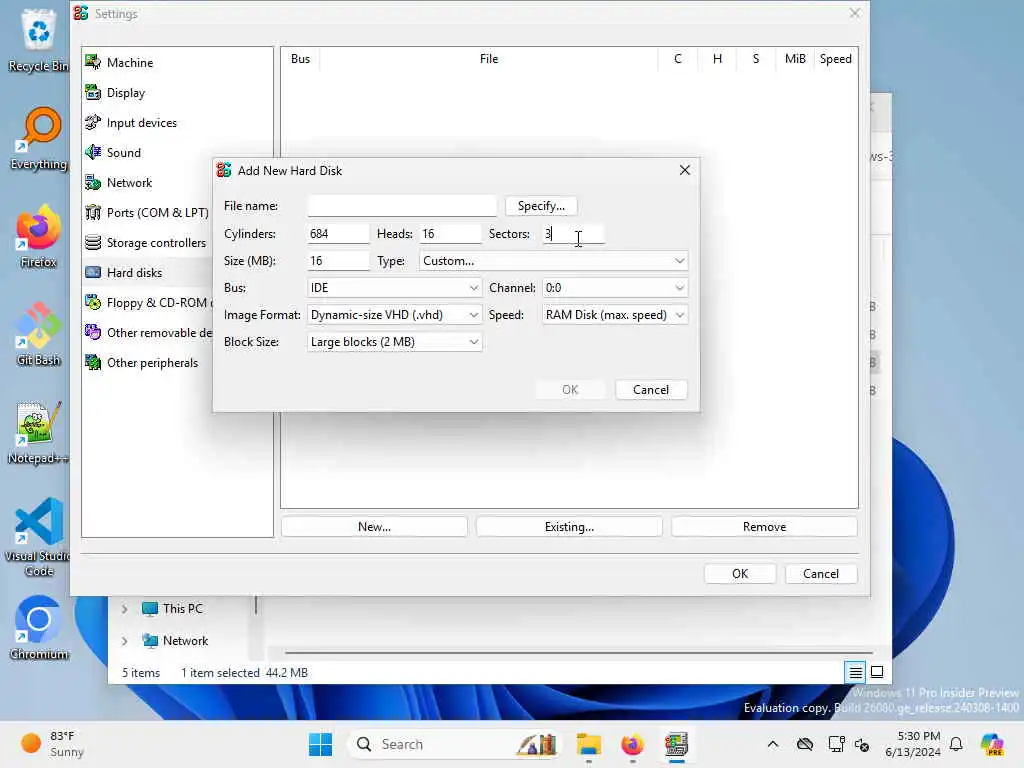The image size is (1024, 768).
Task: Open Floppy & CD-ROM drives category
Action: coord(148,303)
